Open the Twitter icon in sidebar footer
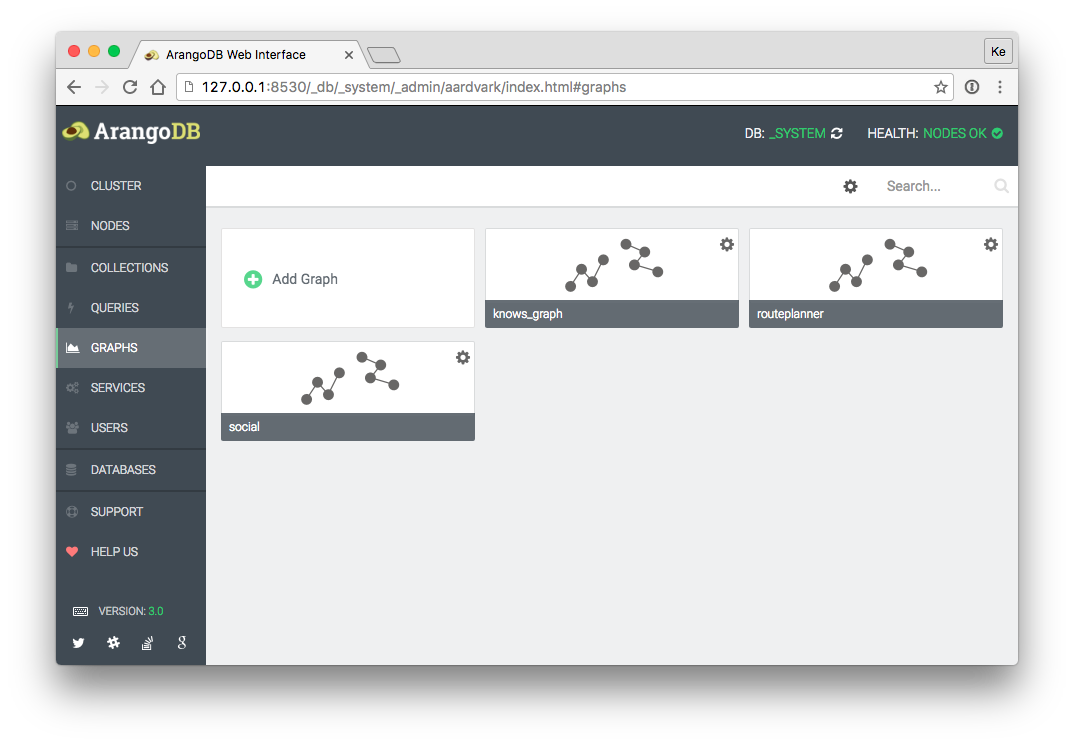1074x745 pixels. (78, 643)
